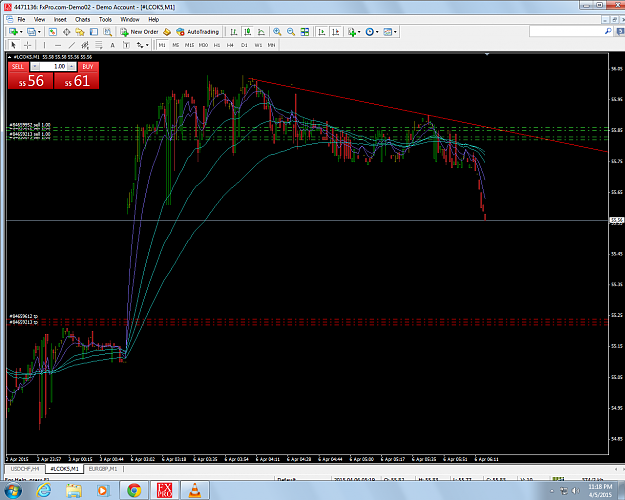
Task: Open the New Chart toolbar button
Action: (13, 32)
